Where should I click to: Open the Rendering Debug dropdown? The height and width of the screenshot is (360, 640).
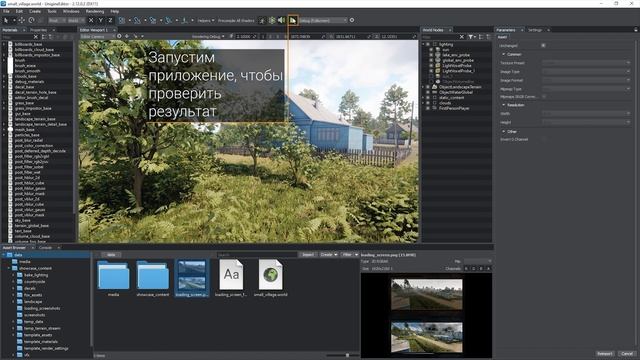click(x=208, y=36)
